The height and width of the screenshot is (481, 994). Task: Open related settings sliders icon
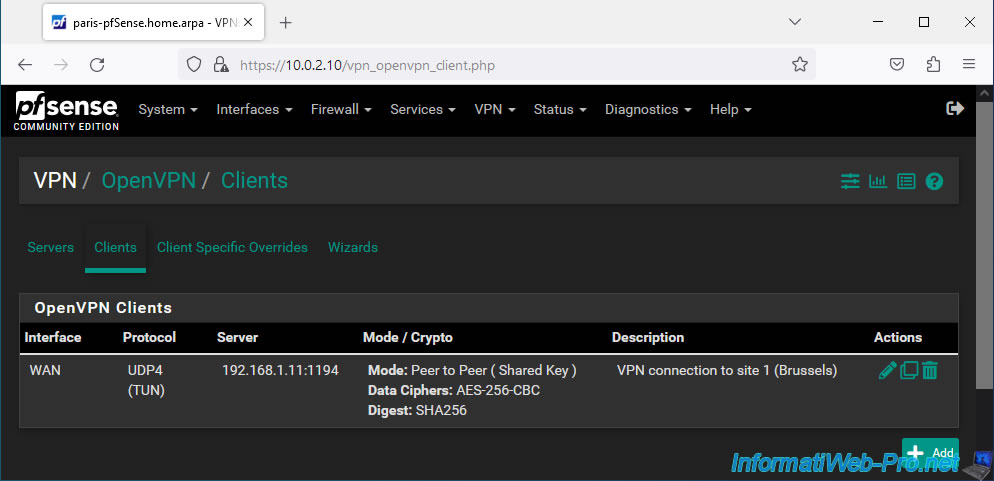coord(849,181)
